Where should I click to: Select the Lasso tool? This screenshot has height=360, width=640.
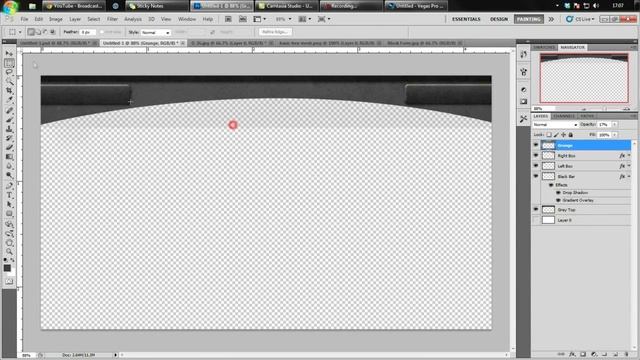[9, 72]
